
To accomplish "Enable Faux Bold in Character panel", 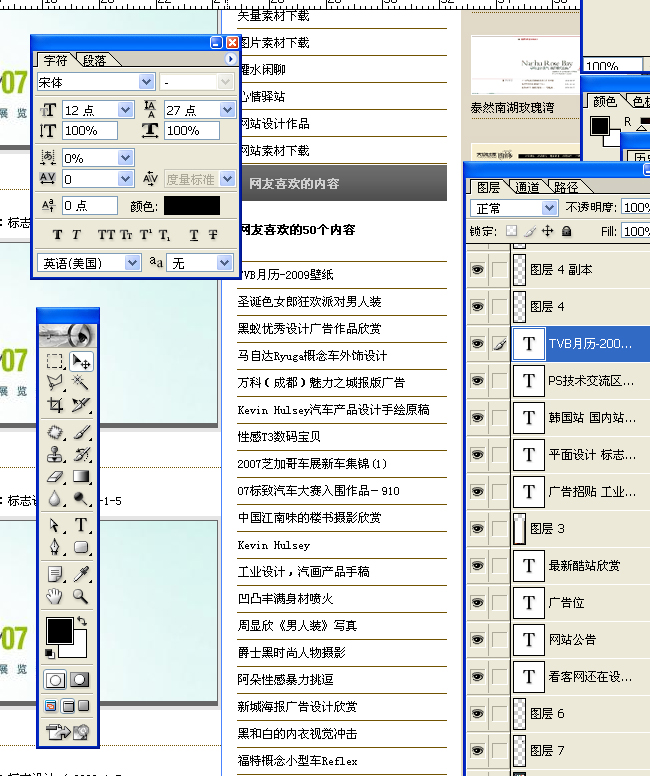I will [x=58, y=235].
